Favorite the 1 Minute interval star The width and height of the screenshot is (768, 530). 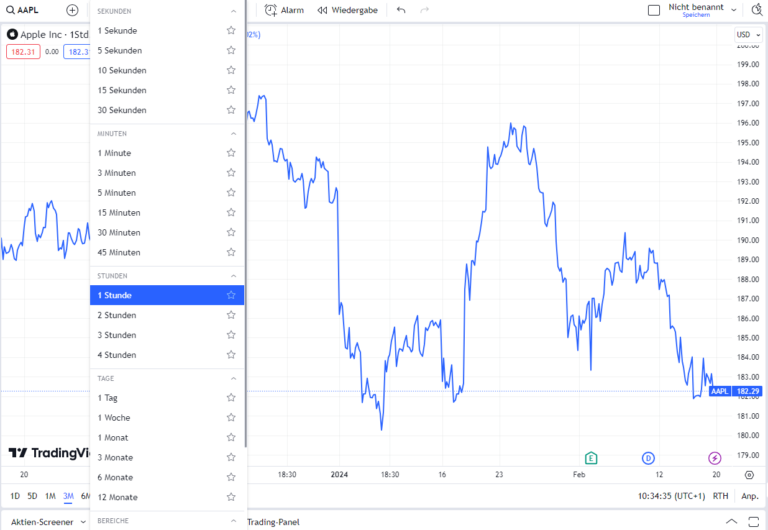[x=231, y=153]
